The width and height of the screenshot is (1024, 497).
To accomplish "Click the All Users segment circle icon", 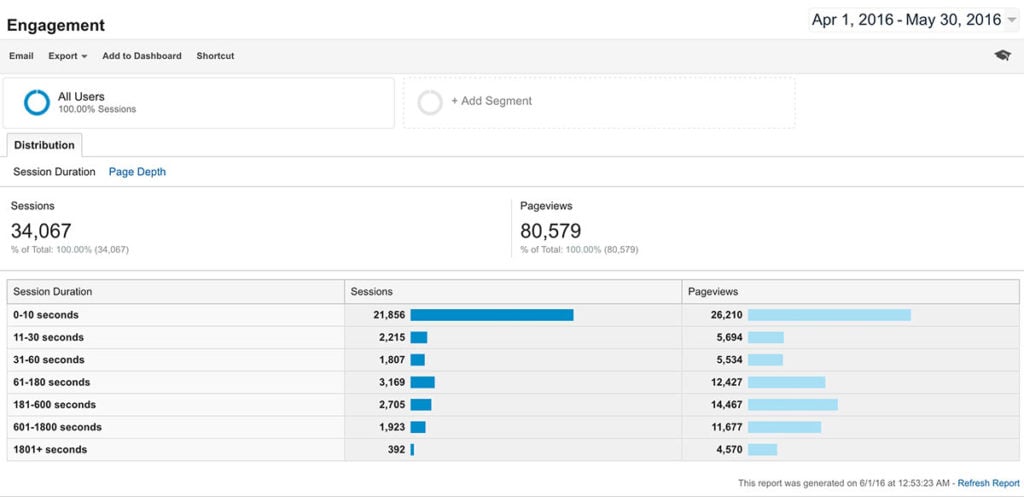I will [x=37, y=103].
